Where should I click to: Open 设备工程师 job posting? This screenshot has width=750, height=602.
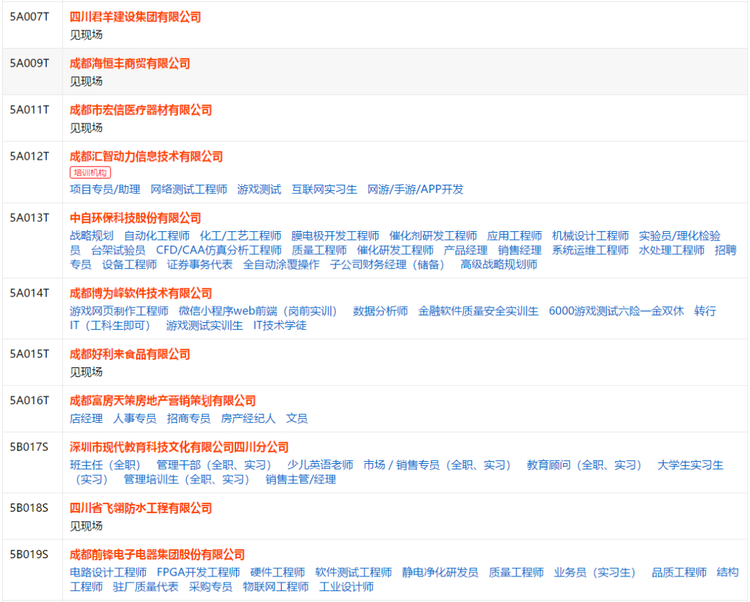click(130, 264)
